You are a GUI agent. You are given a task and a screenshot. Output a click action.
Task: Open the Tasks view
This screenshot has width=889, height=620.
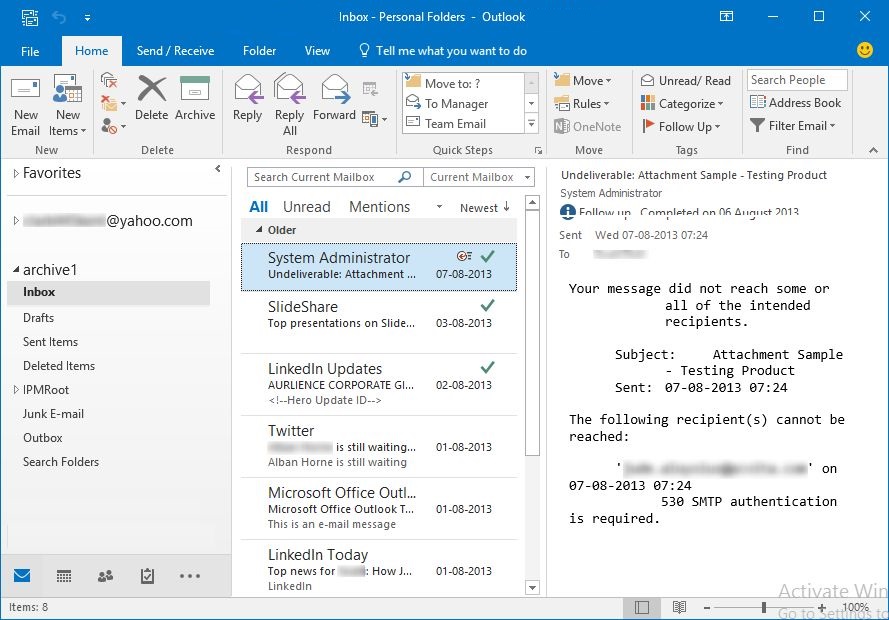[147, 576]
